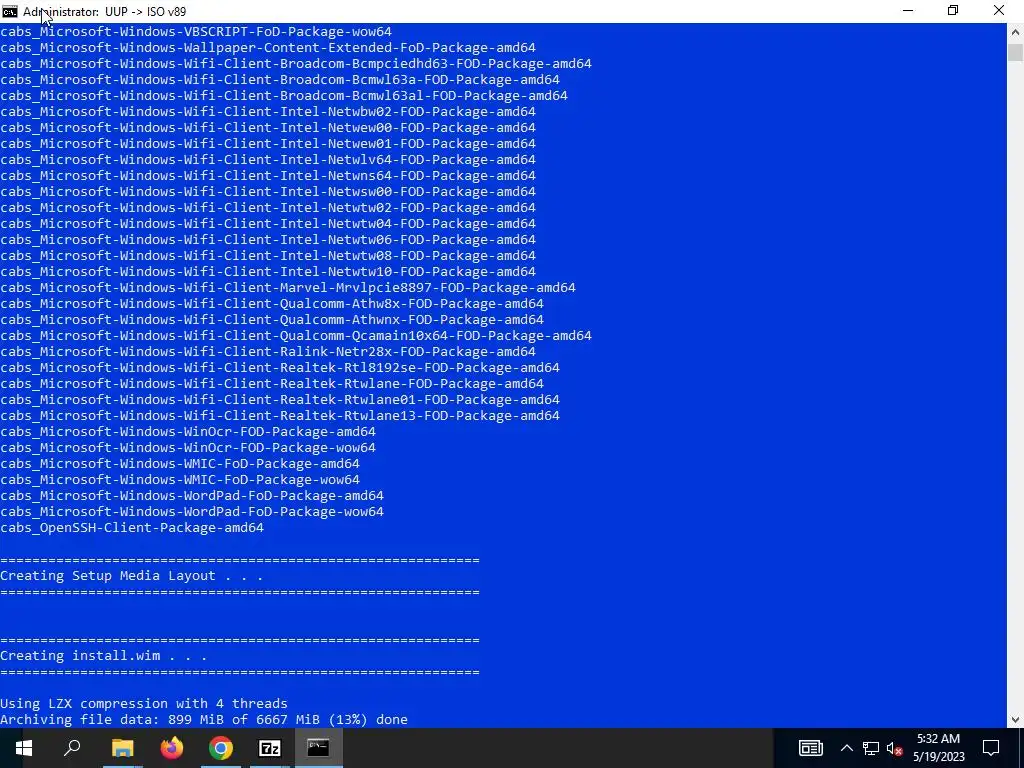Open the News and Interests tray icon

click(810, 748)
